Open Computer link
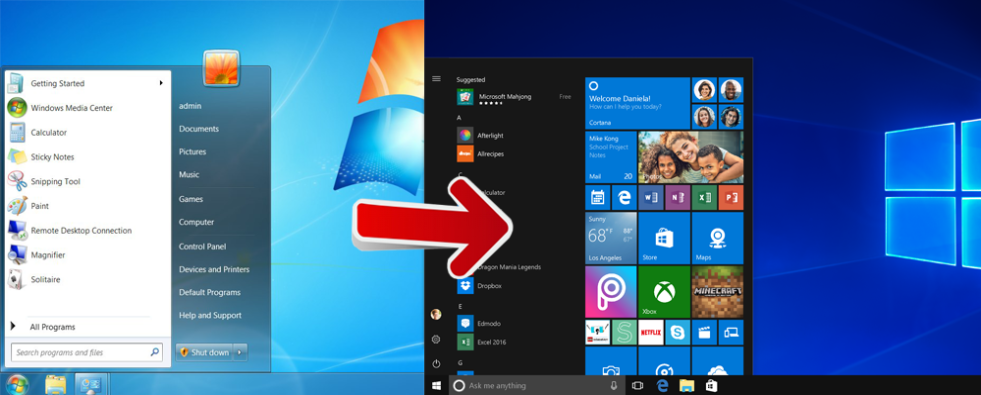 tap(196, 222)
